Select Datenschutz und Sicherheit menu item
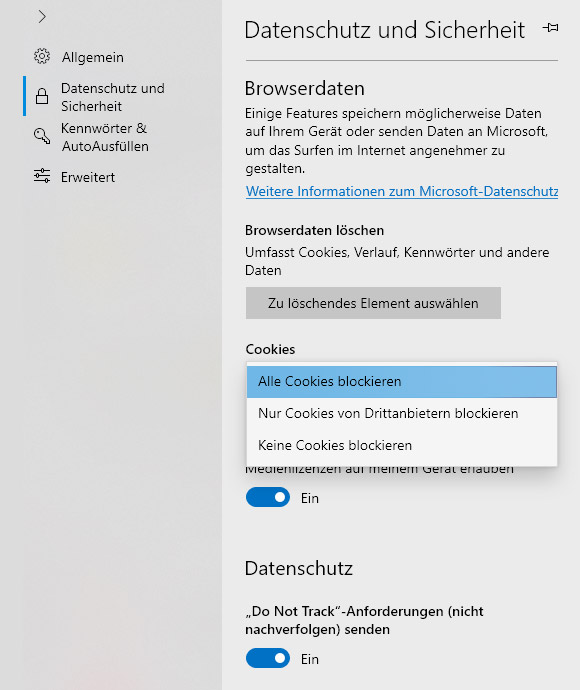 tap(113, 97)
